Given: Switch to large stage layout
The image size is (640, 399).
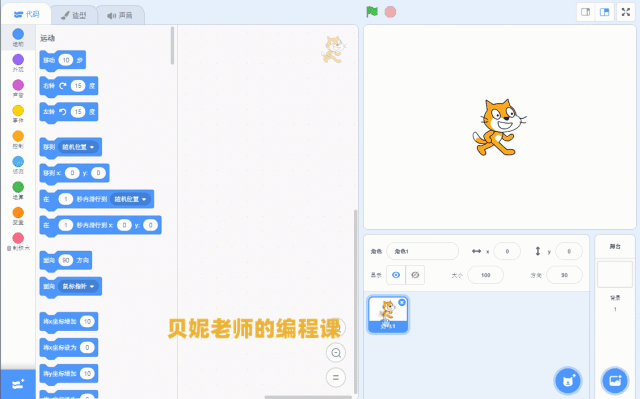Looking at the screenshot, I should coord(604,12).
